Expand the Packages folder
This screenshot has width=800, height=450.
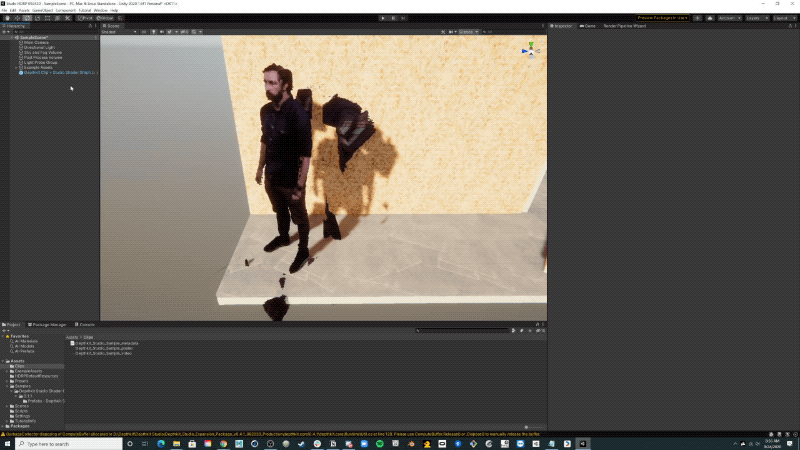click(x=3, y=426)
